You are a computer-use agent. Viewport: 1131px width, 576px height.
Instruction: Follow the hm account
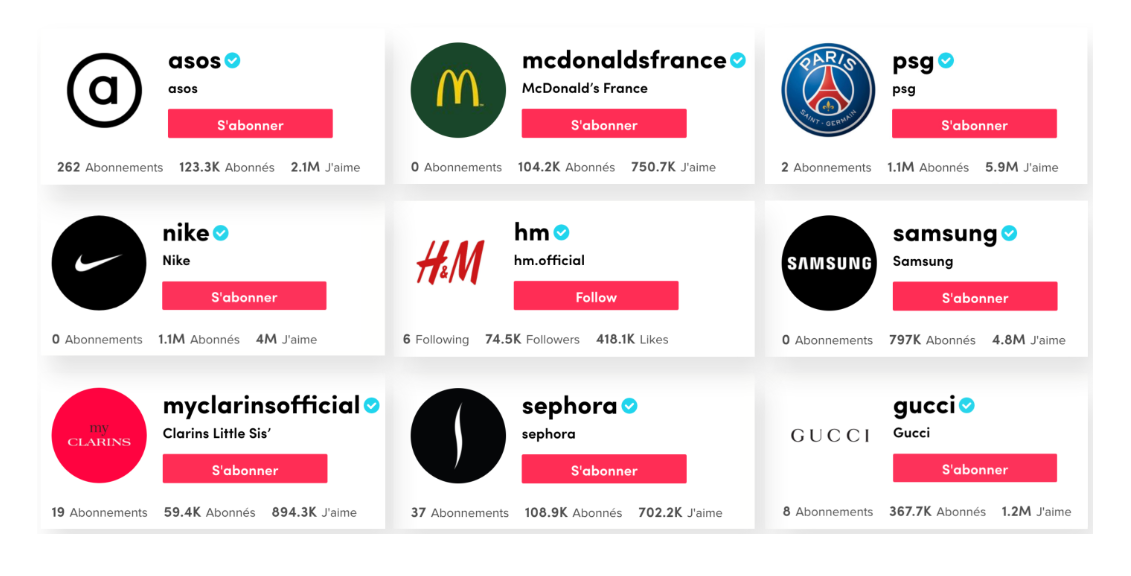[x=596, y=296]
